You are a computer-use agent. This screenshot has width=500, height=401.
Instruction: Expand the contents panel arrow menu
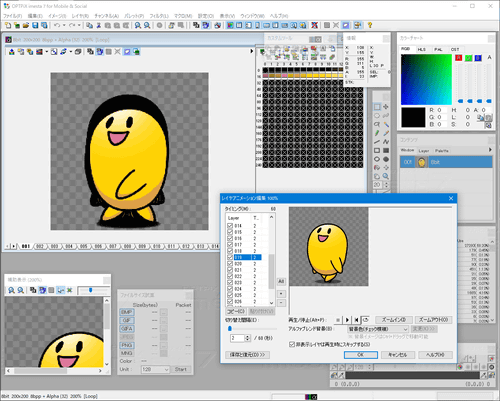(x=490, y=150)
